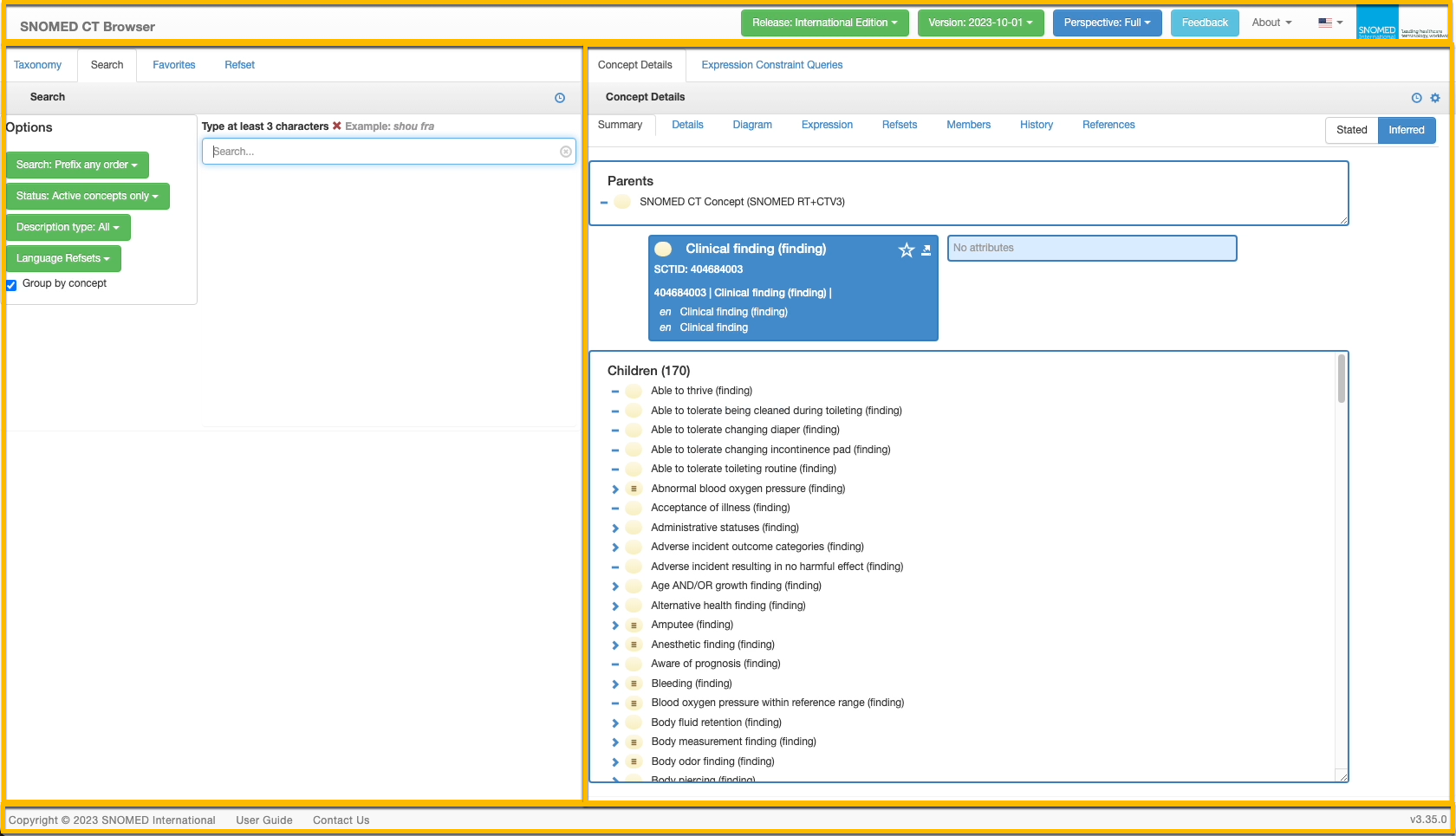This screenshot has width=1456, height=836.
Task: Open the Refset tab
Action: (240, 65)
